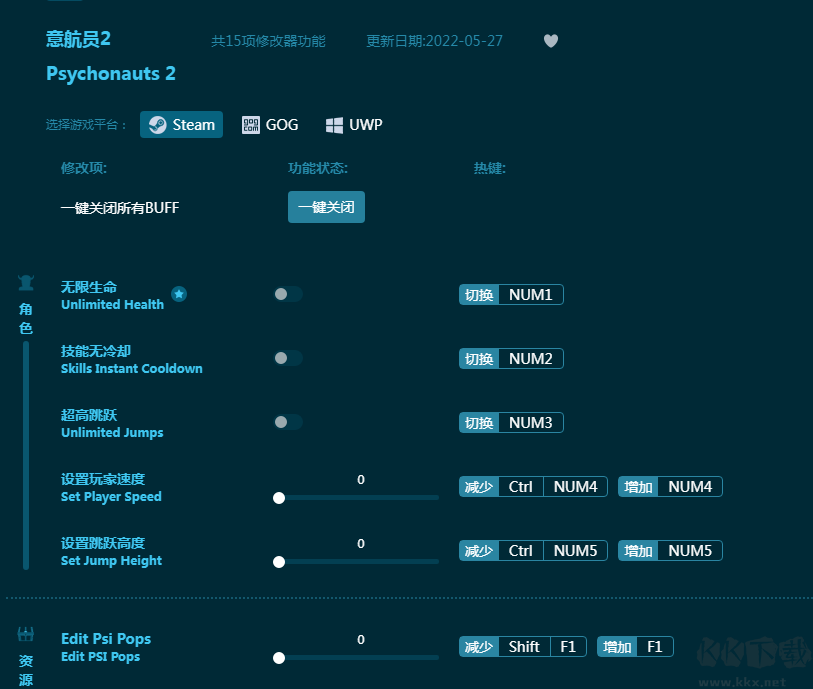Click the Set Player Speed slider handle
The image size is (813, 689).
279,497
